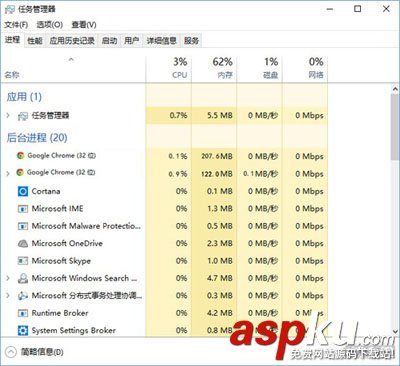Switch to the 服务 tab
The width and height of the screenshot is (400, 366).
[x=191, y=41]
